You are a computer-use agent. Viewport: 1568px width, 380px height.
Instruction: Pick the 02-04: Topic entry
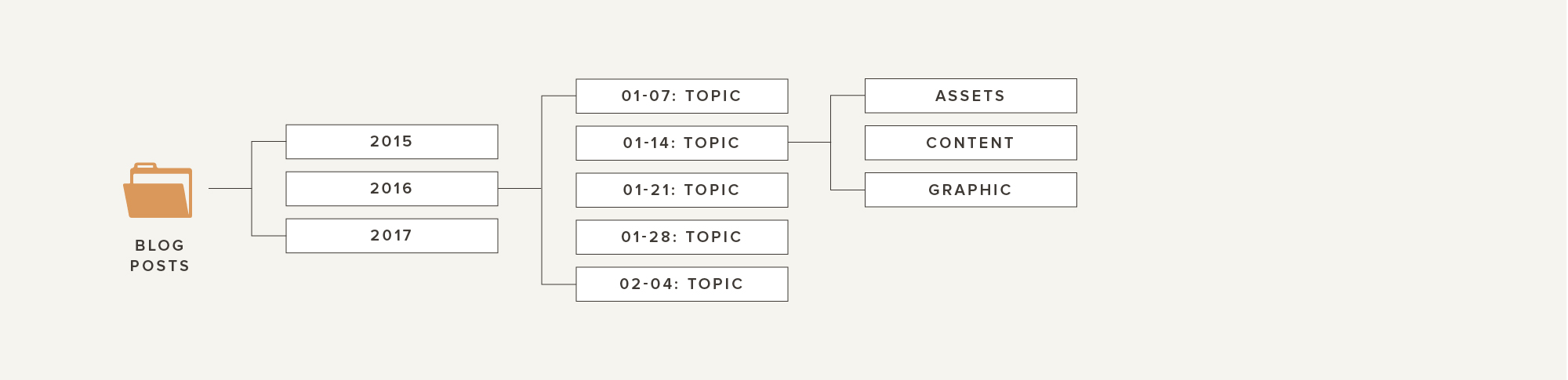point(682,284)
